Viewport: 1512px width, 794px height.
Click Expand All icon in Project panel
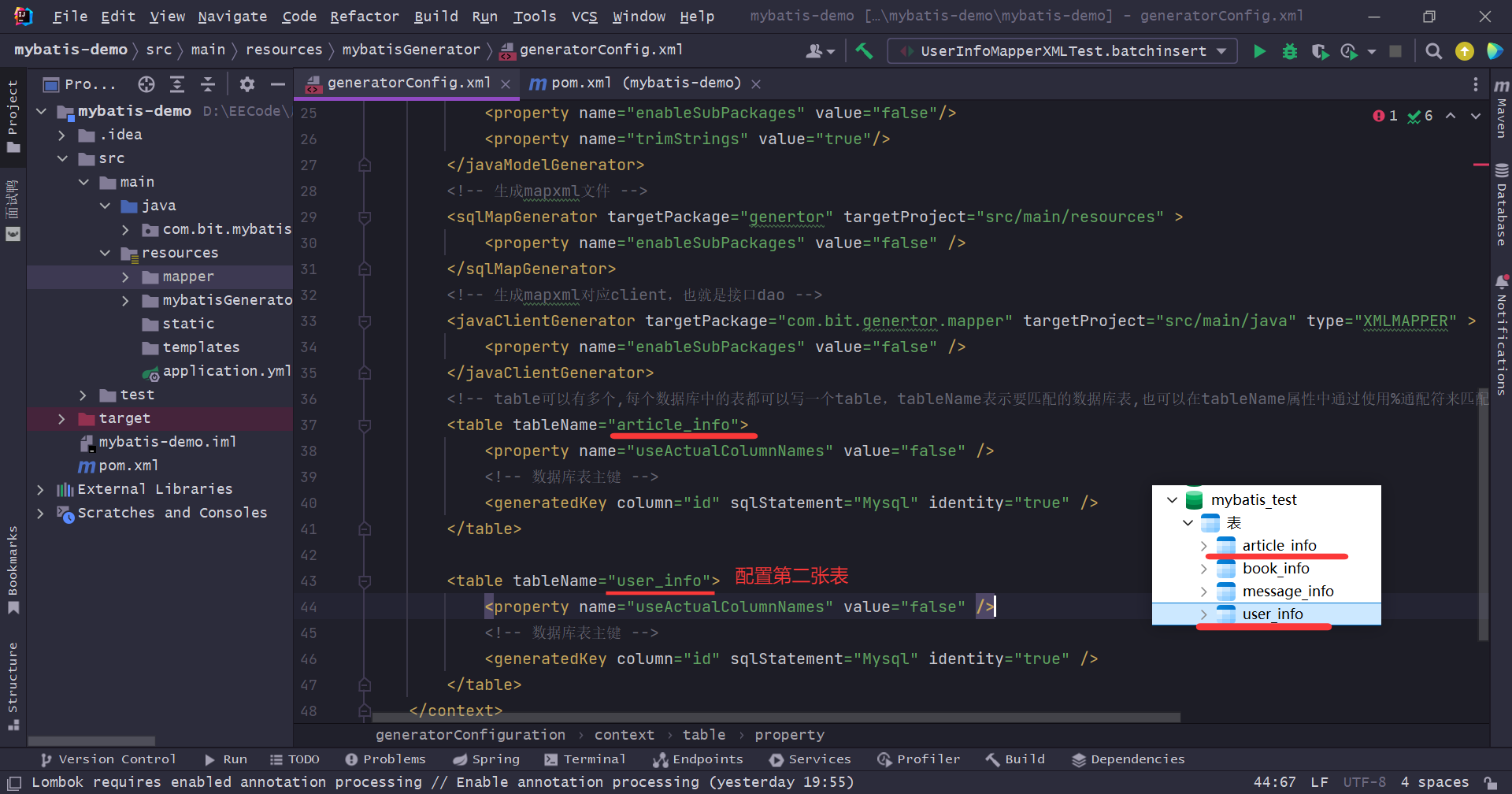pos(177,84)
